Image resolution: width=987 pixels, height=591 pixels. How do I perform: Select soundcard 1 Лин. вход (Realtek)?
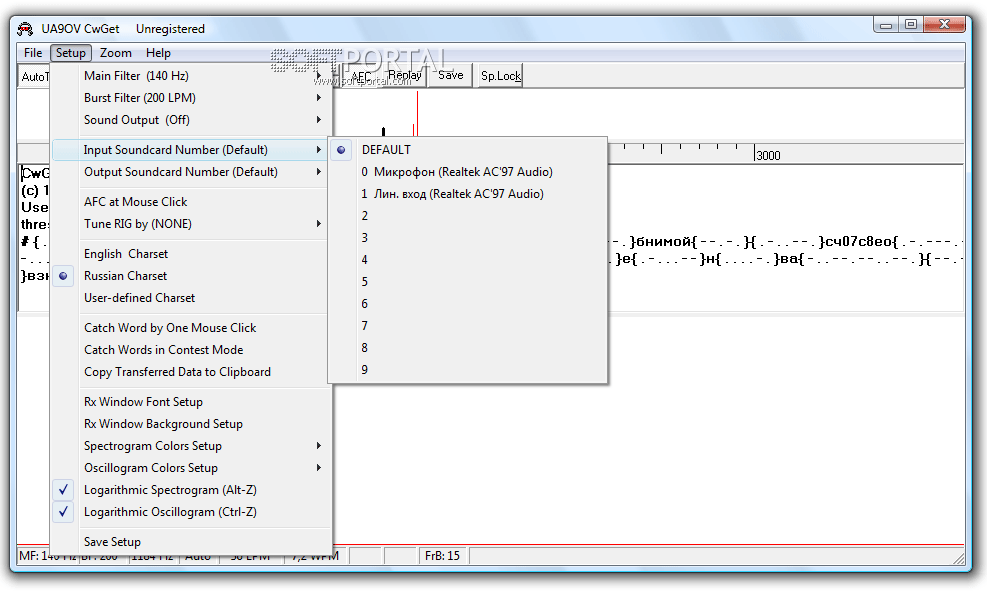(468, 194)
